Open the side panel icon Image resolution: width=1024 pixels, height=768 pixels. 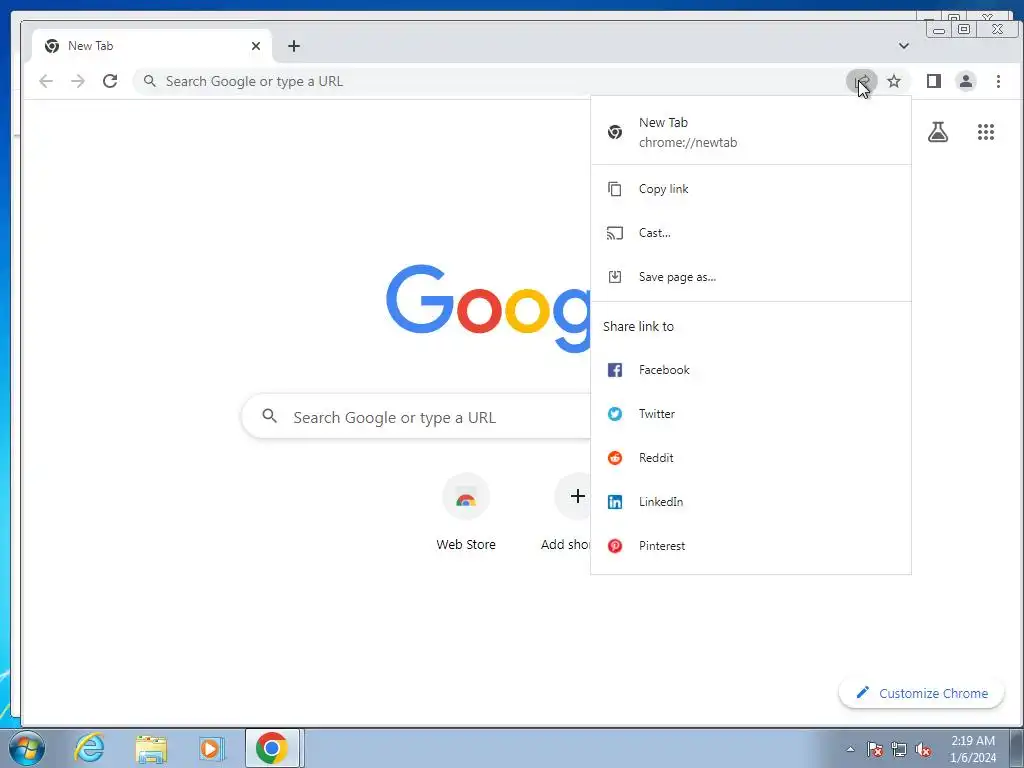[934, 81]
